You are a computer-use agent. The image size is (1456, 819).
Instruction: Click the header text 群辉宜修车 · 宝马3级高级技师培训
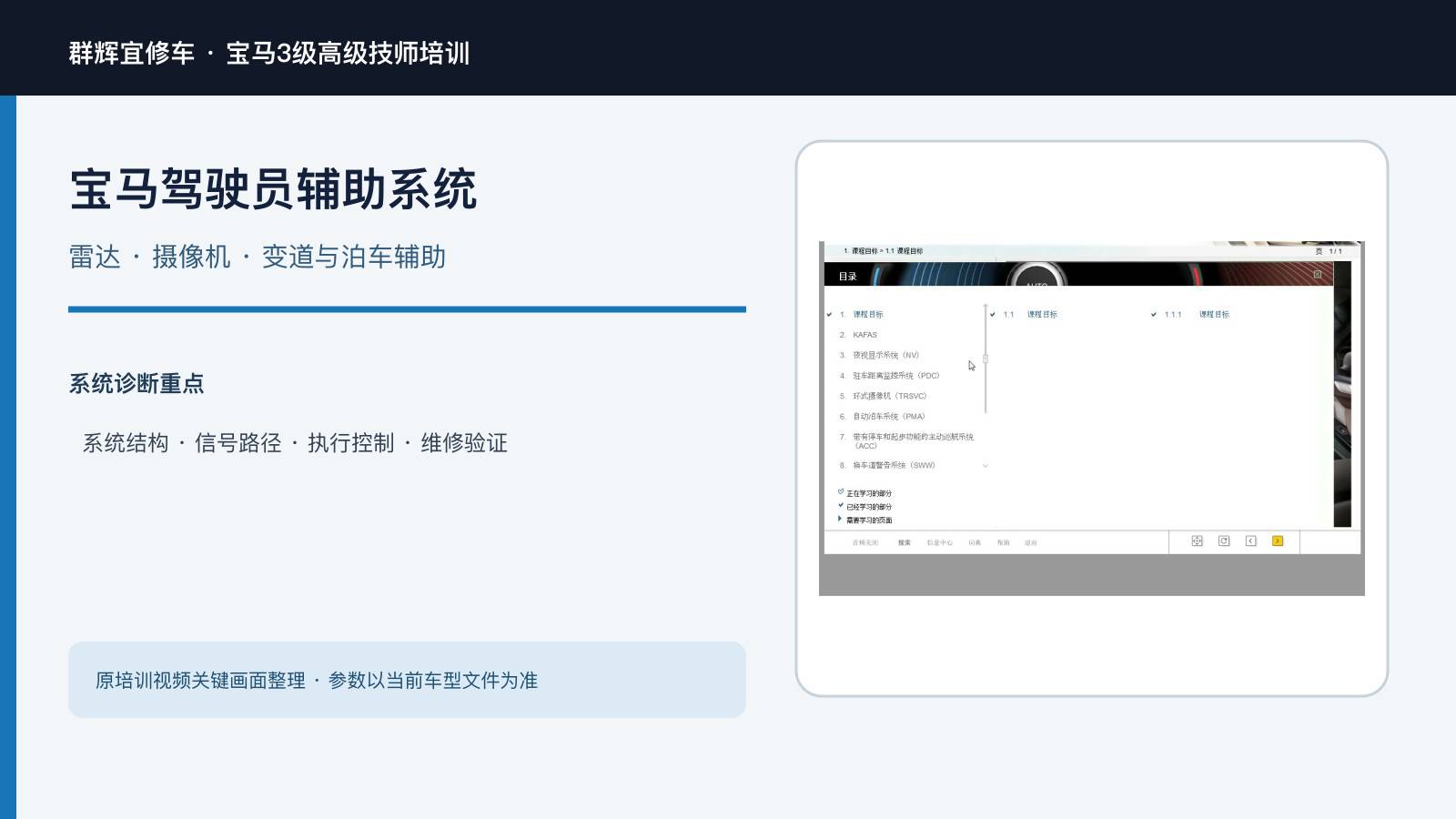(x=269, y=53)
